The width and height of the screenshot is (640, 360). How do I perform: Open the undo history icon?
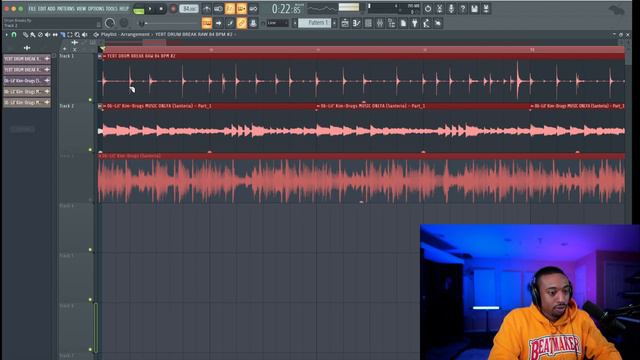coord(427,9)
